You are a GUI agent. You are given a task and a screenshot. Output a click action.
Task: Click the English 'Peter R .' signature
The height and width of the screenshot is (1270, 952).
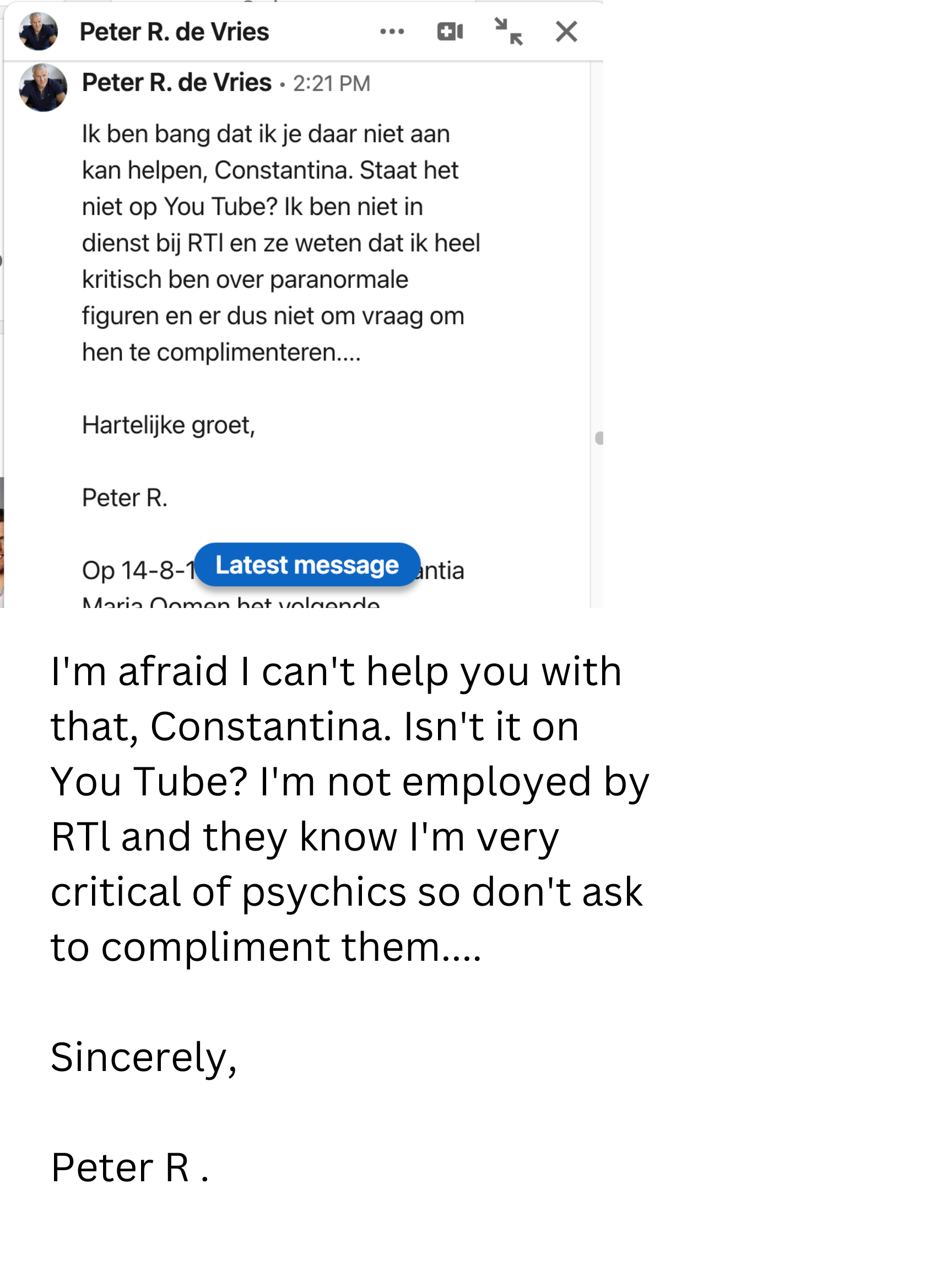129,1167
